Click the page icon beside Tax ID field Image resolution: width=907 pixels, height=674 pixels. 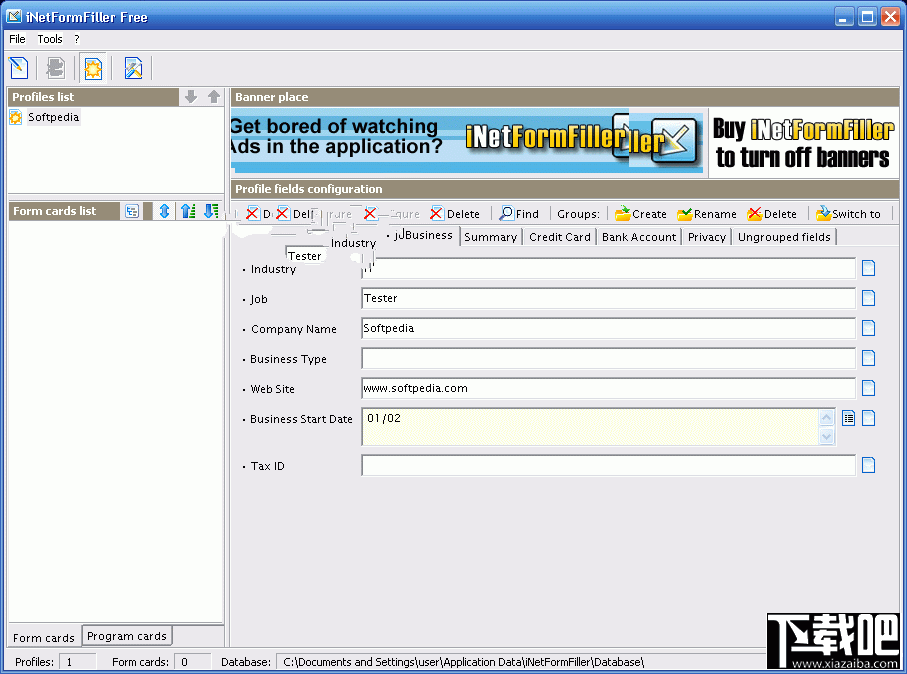[x=868, y=465]
